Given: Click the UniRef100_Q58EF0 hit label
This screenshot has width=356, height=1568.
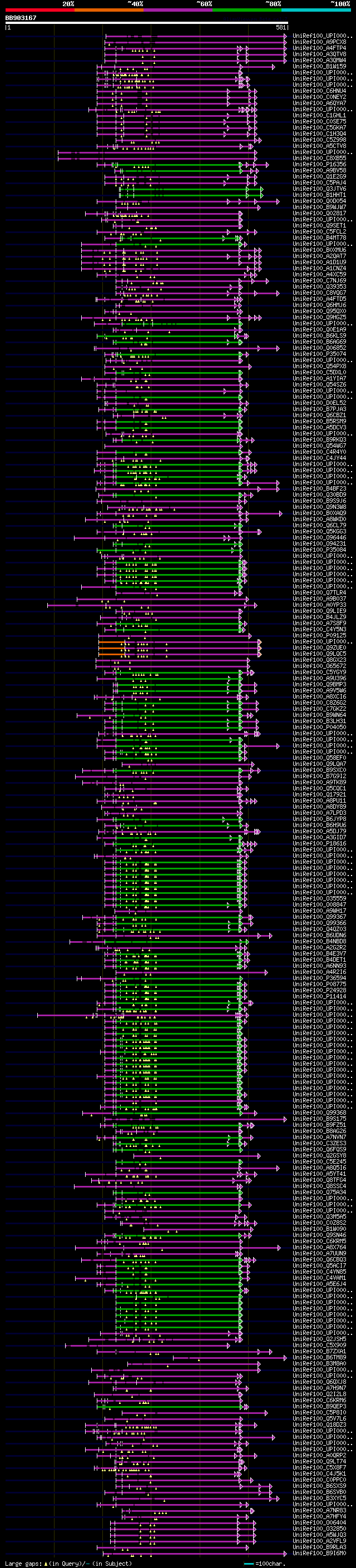Looking at the screenshot, I should pyautogui.click(x=319, y=758).
